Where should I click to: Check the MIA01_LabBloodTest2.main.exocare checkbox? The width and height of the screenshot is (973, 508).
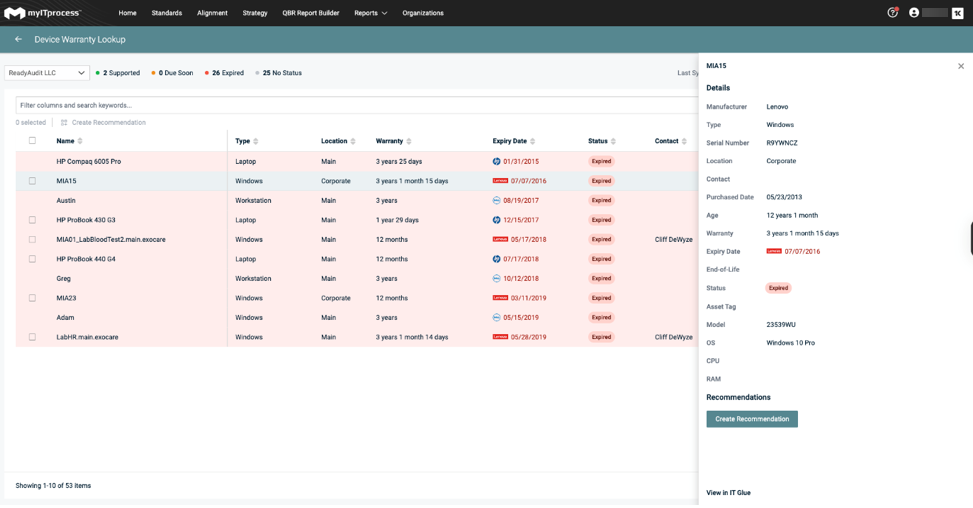[x=32, y=239]
